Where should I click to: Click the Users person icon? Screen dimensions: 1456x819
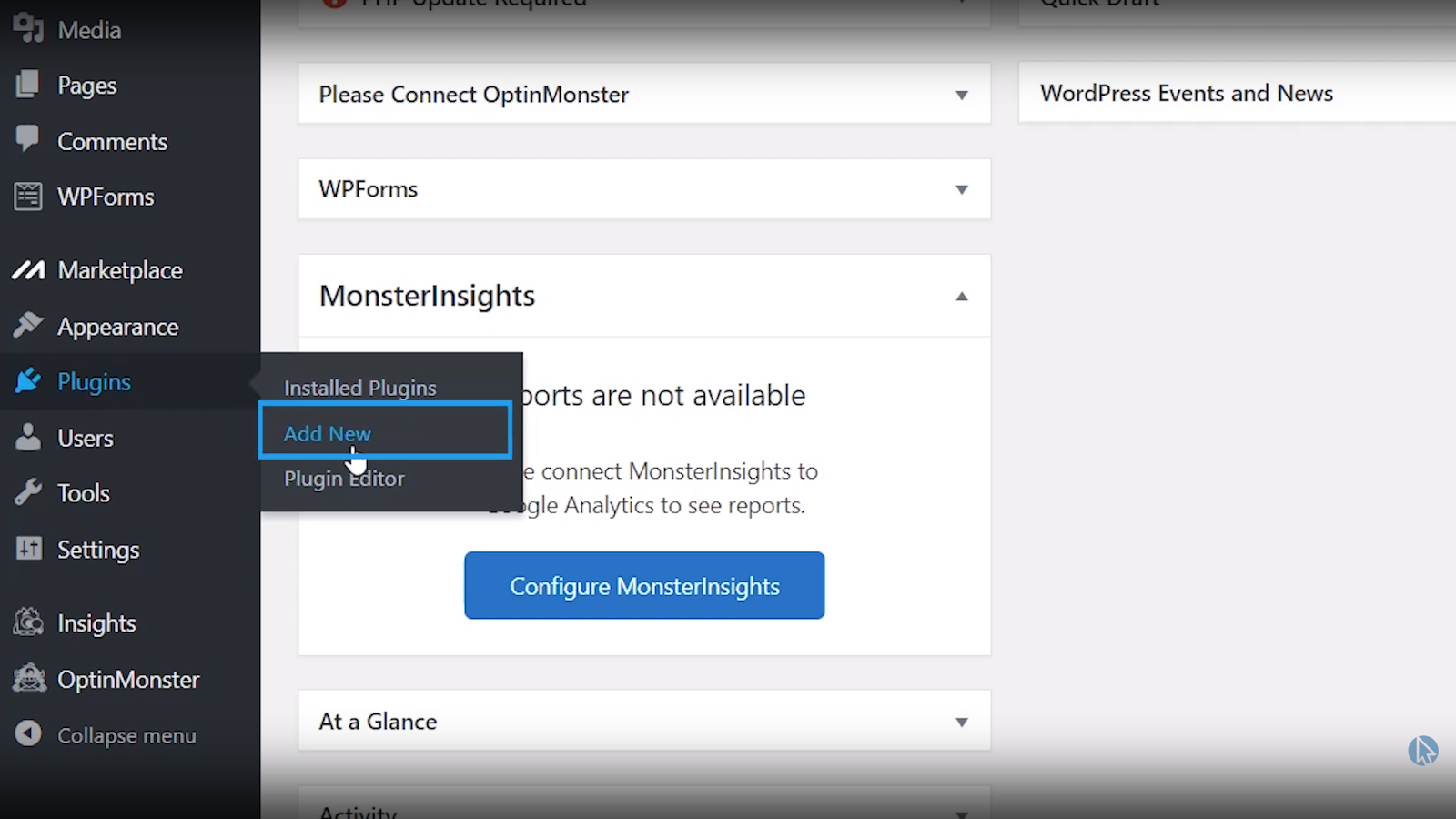28,437
